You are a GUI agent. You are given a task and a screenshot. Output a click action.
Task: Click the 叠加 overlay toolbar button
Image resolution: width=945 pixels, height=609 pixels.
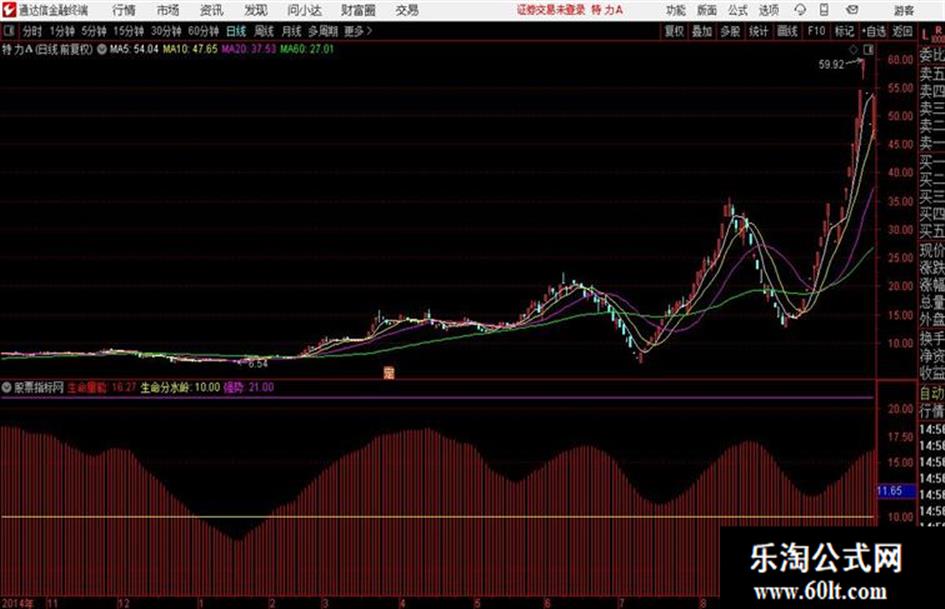tap(702, 31)
